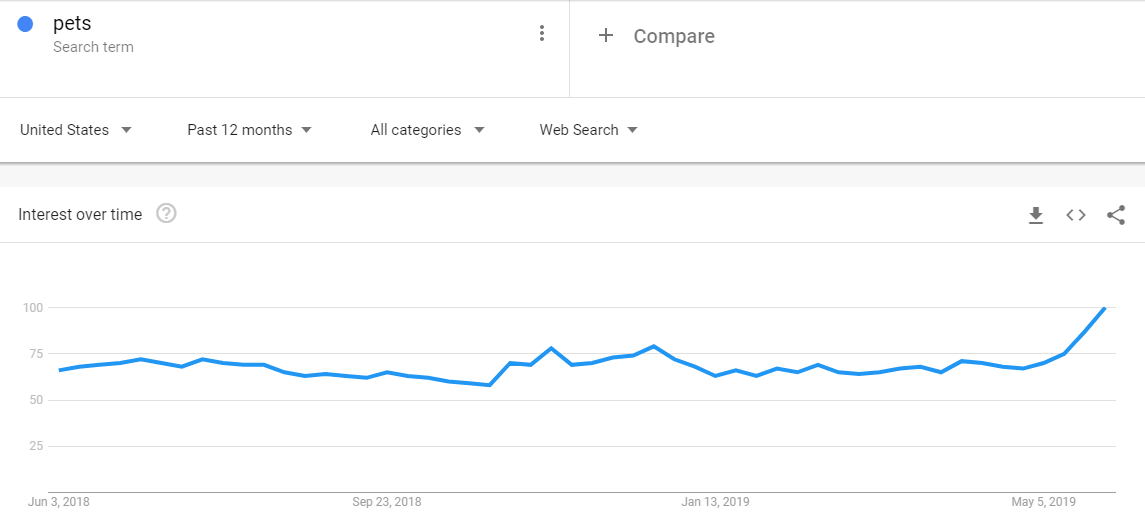Screen dimensions: 1145x517
Task: Open the Past 12 months time range dropdown
Action: [250, 130]
